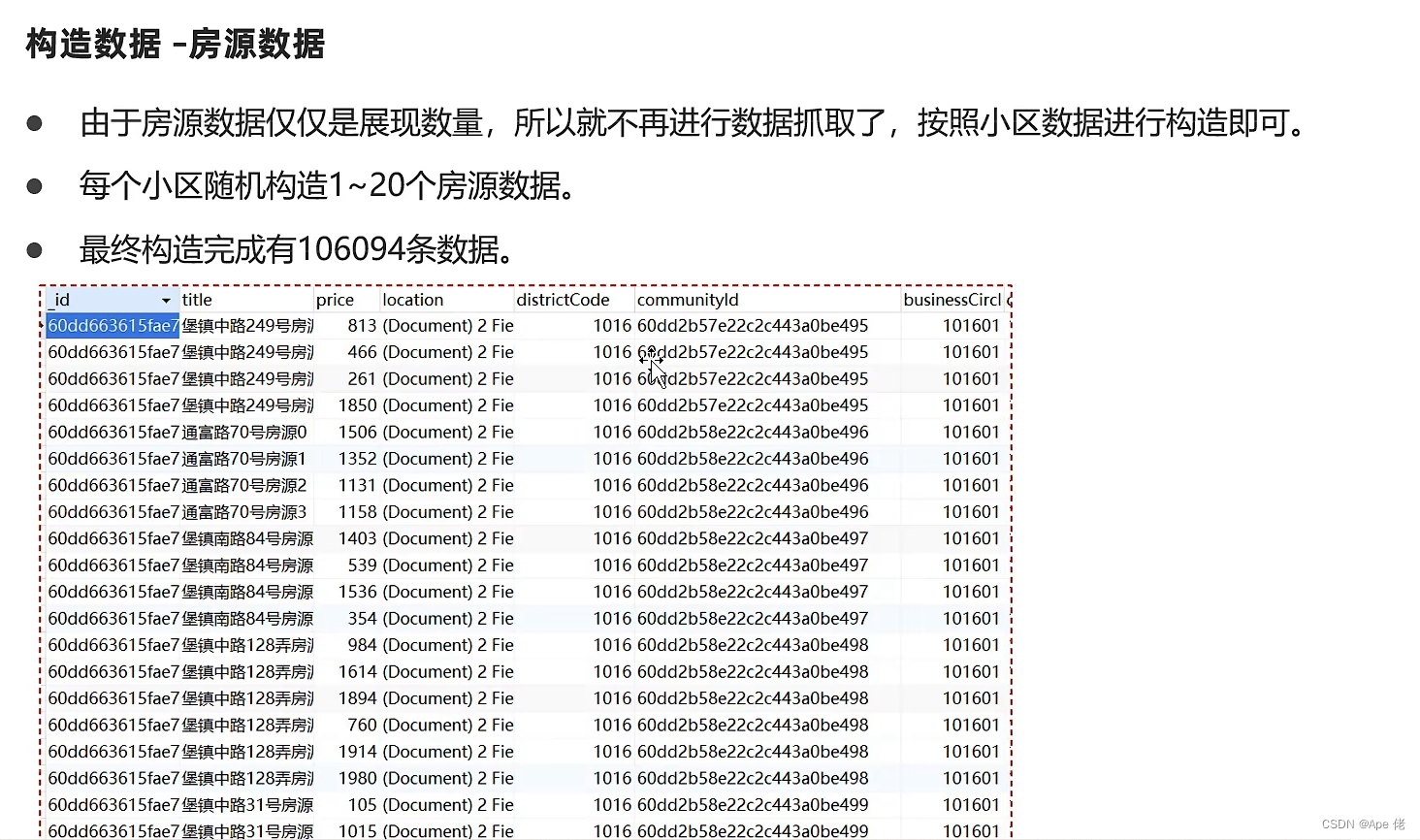Click the communityId cell in the 1403 price row
This screenshot has width=1420, height=840.
(x=767, y=539)
